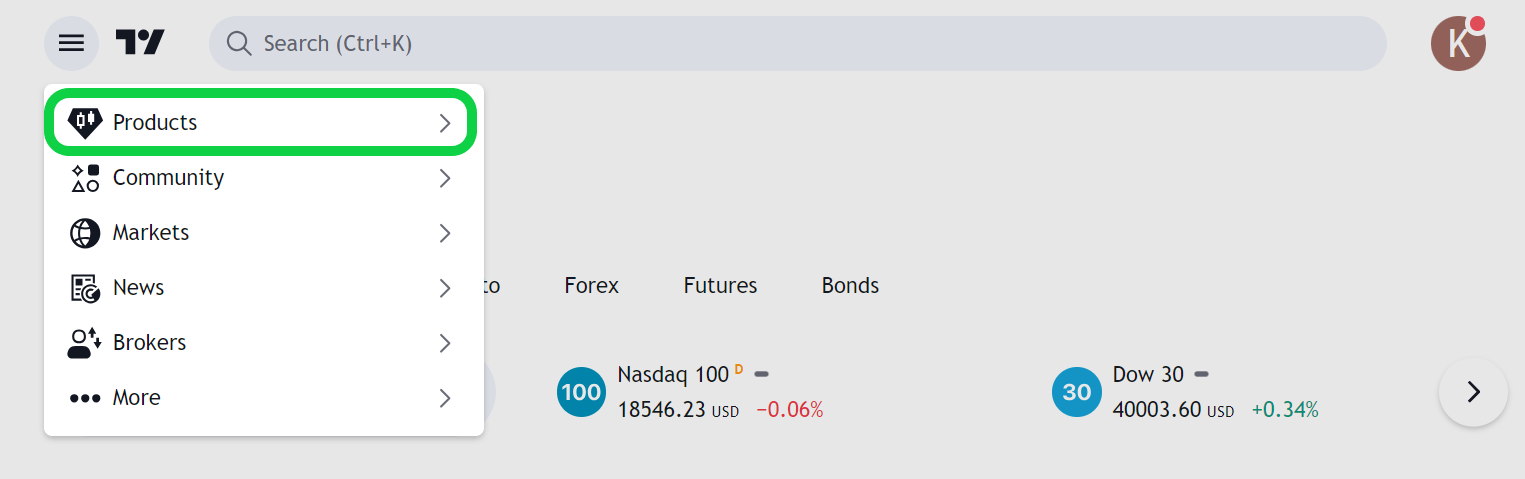1525x479 pixels.
Task: Open the Bonds tab
Action: (x=850, y=286)
